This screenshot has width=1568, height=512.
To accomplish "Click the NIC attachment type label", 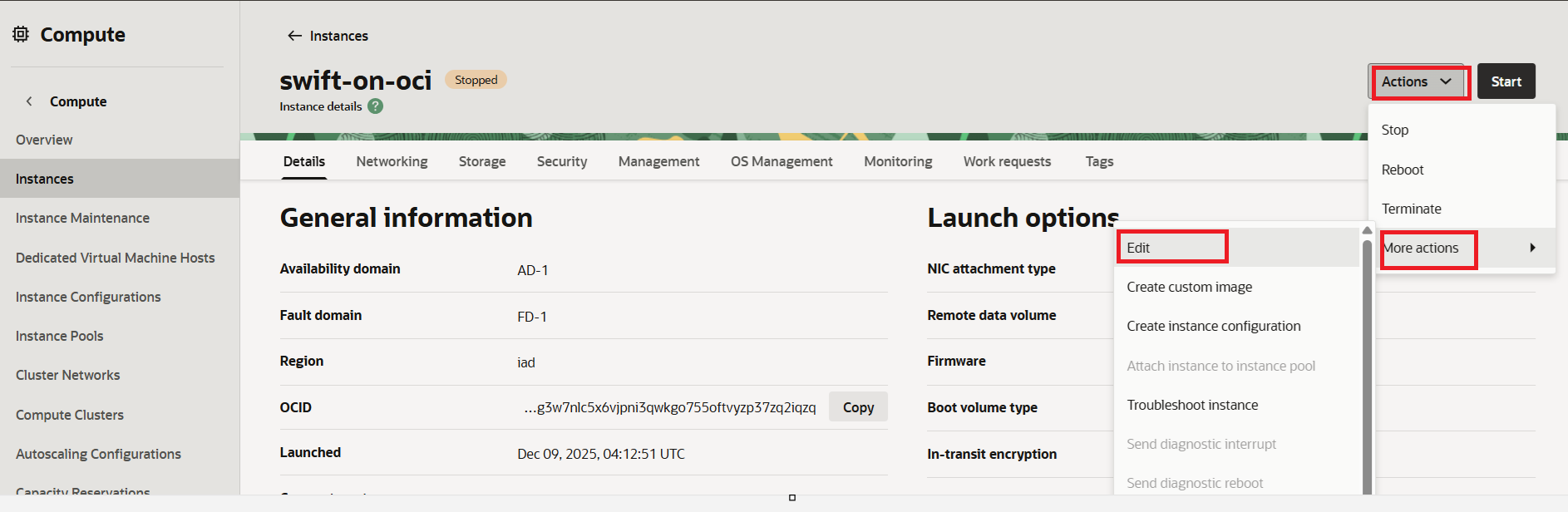I will coord(991,268).
